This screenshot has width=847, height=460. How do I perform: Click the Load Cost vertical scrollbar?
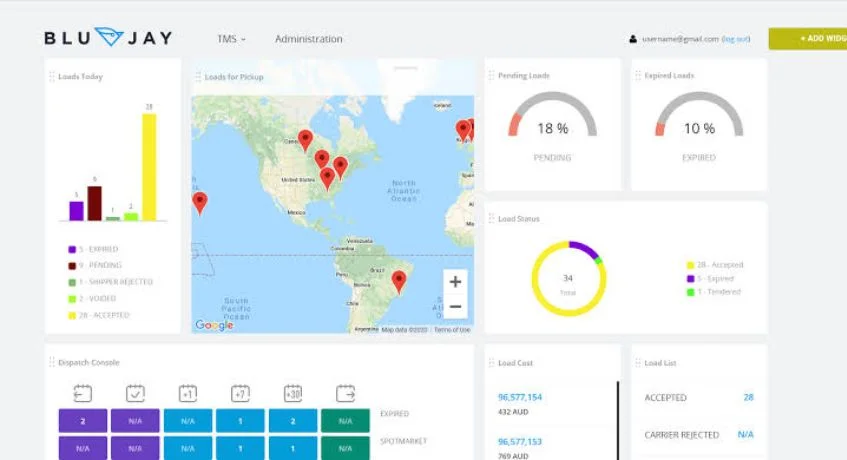pos(617,421)
